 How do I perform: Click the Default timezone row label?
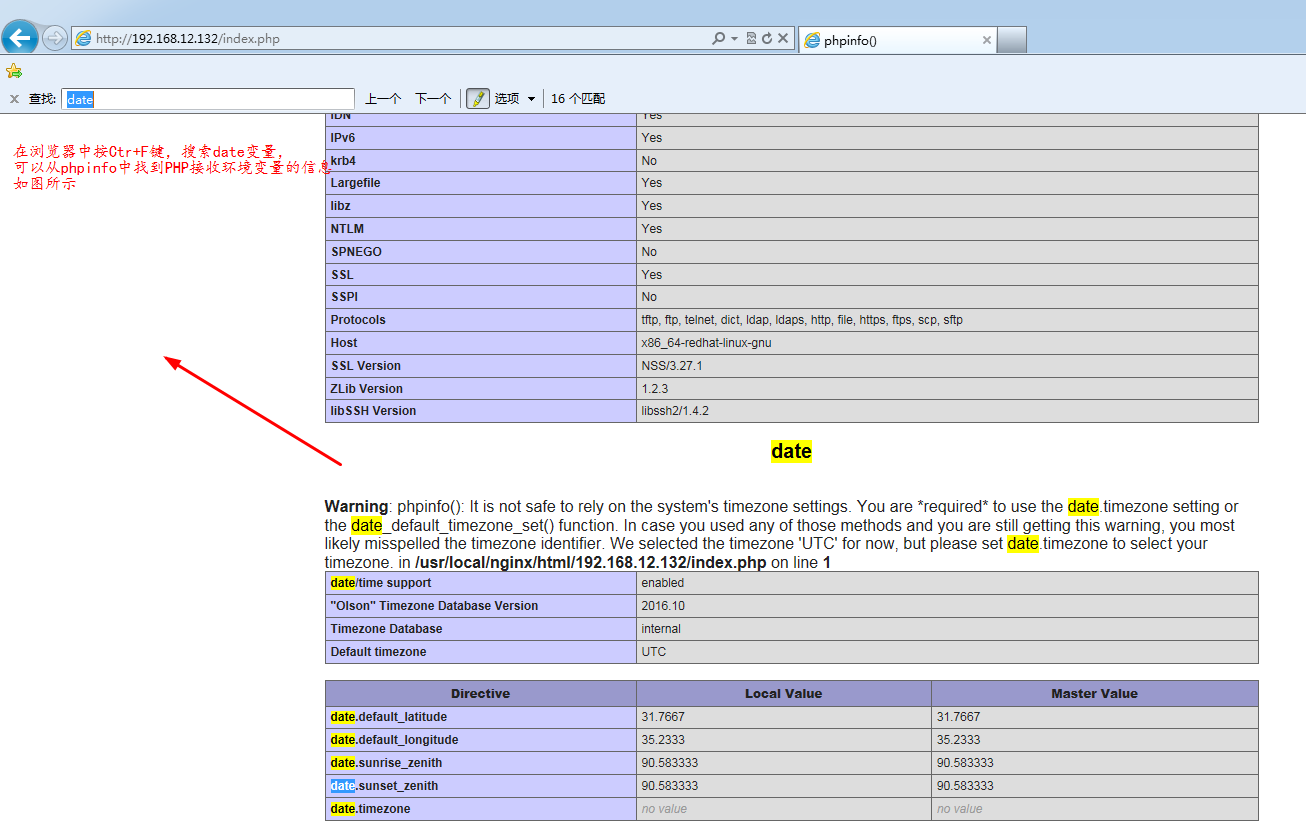coord(378,652)
